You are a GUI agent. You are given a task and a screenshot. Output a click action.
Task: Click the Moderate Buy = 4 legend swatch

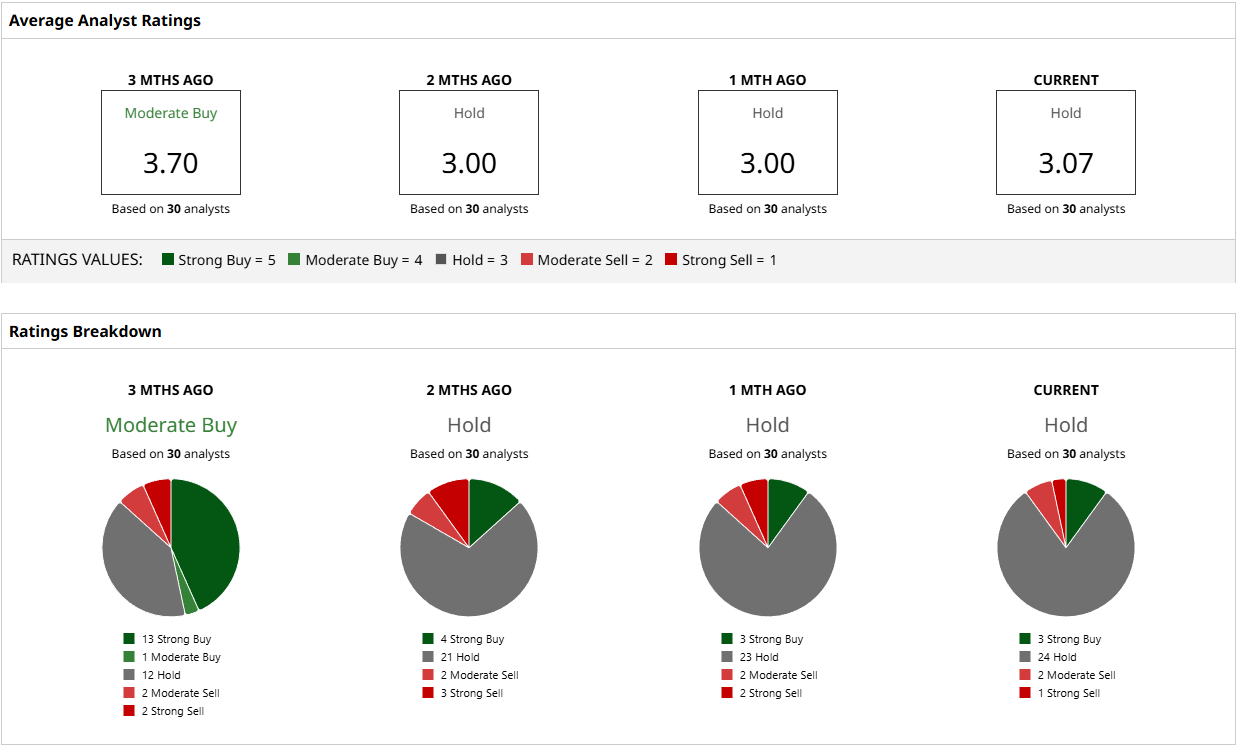tap(294, 260)
